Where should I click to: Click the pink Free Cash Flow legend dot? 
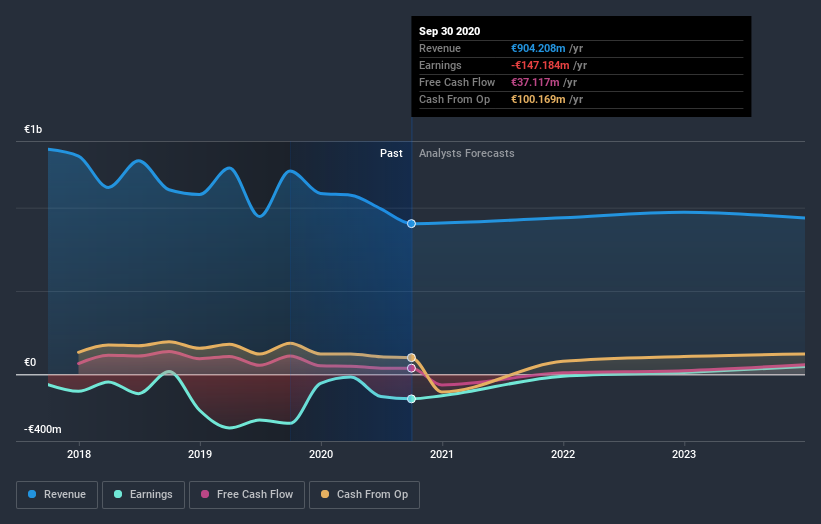[x=205, y=494]
